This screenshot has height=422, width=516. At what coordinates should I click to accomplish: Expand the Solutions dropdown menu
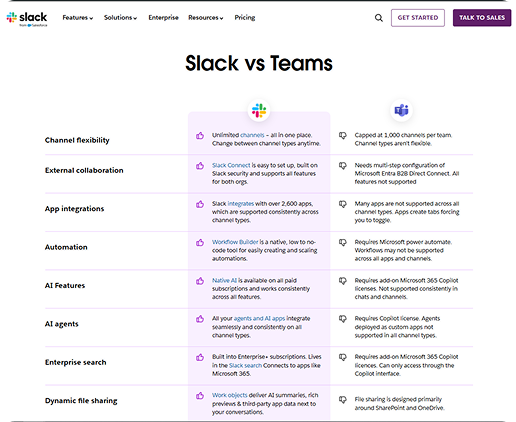[120, 18]
